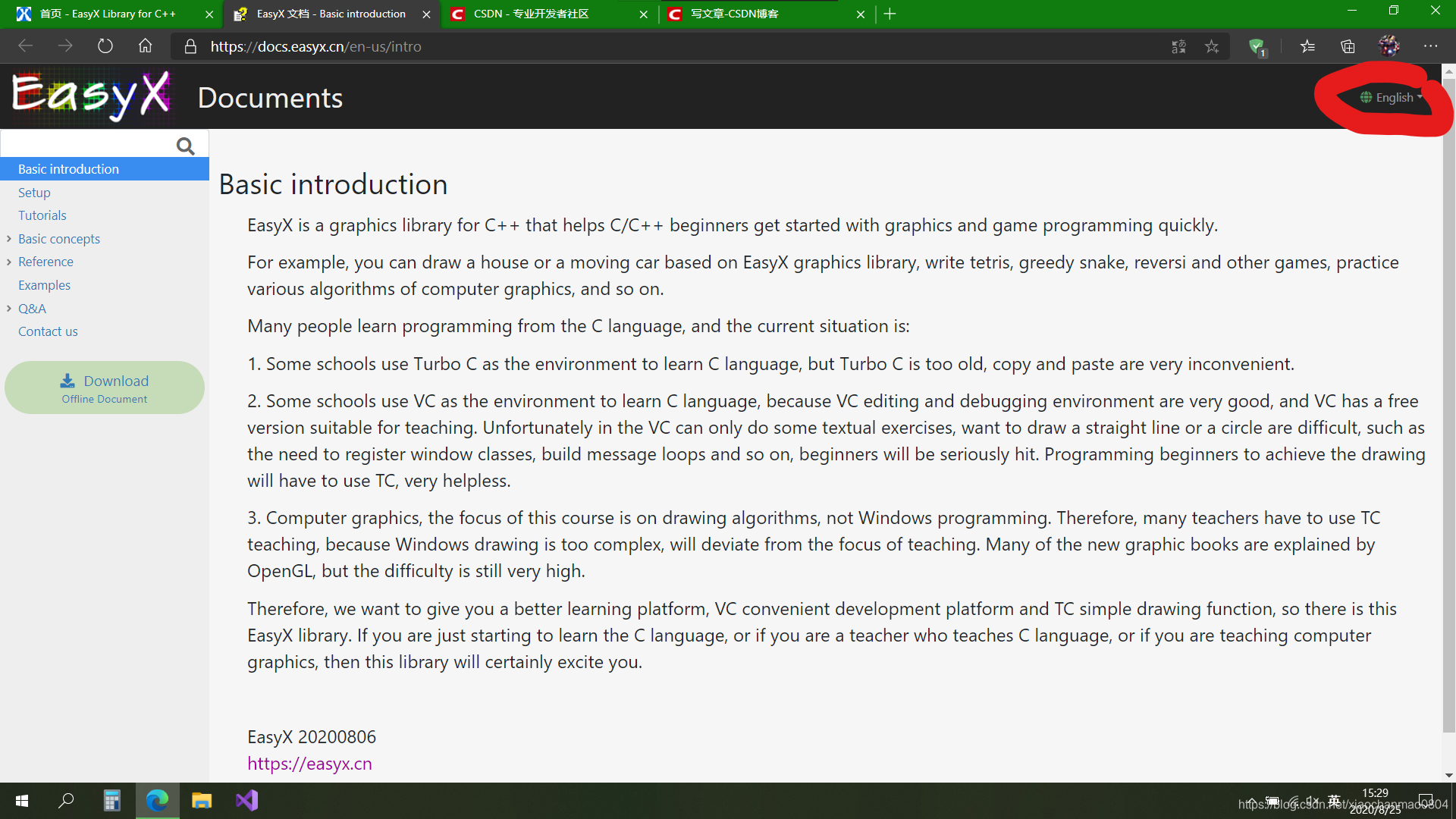The height and width of the screenshot is (819, 1456).
Task: Expand the Reference section arrow
Action: [x=9, y=262]
